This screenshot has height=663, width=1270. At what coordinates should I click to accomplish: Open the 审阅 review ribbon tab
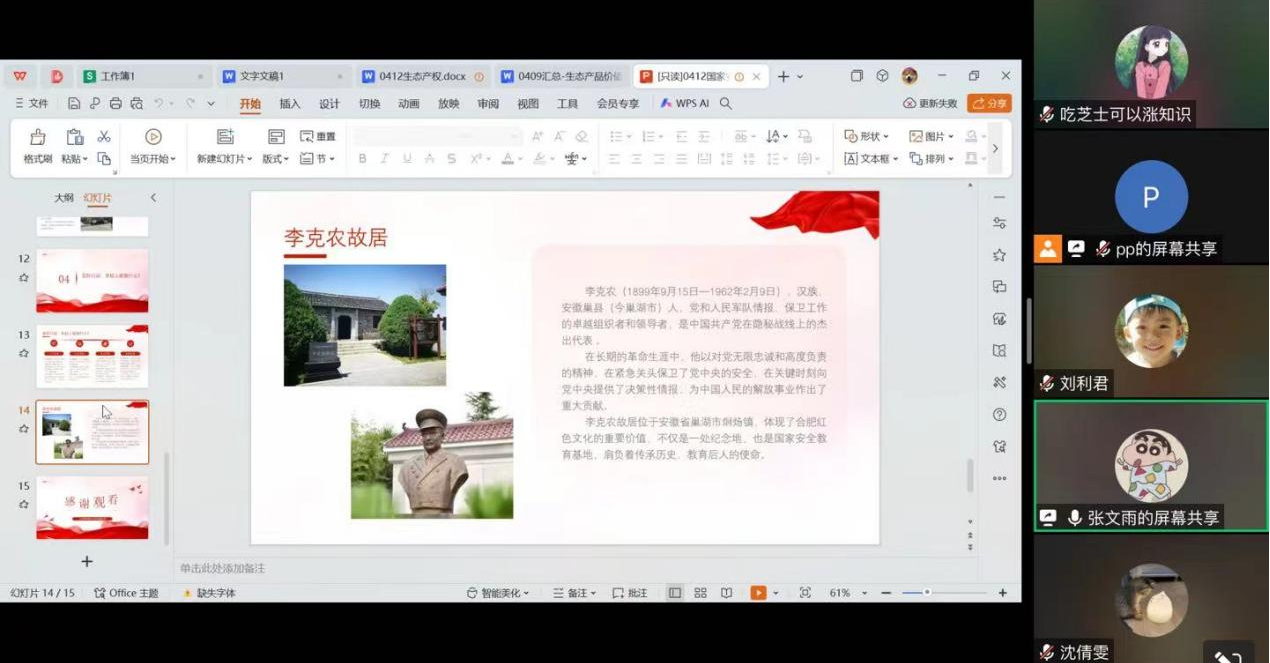pyautogui.click(x=488, y=103)
